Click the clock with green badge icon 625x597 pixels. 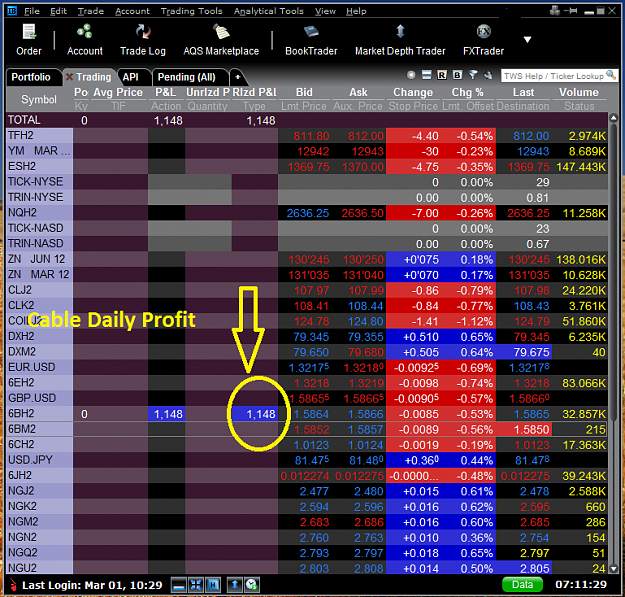tap(252, 585)
